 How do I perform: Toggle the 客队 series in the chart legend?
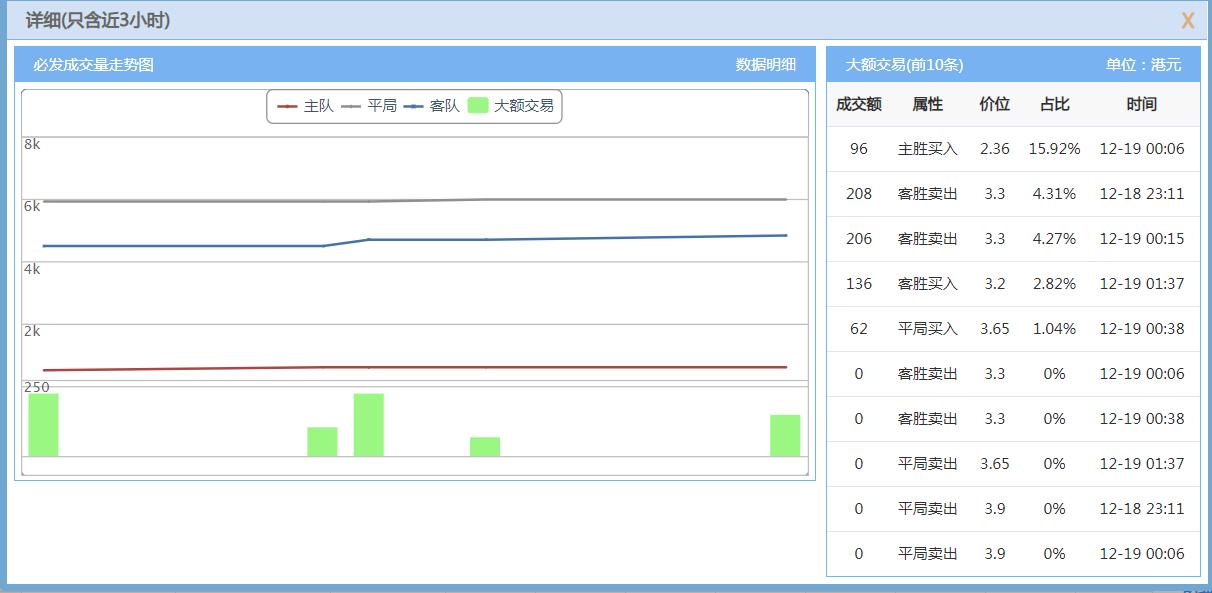coord(441,105)
